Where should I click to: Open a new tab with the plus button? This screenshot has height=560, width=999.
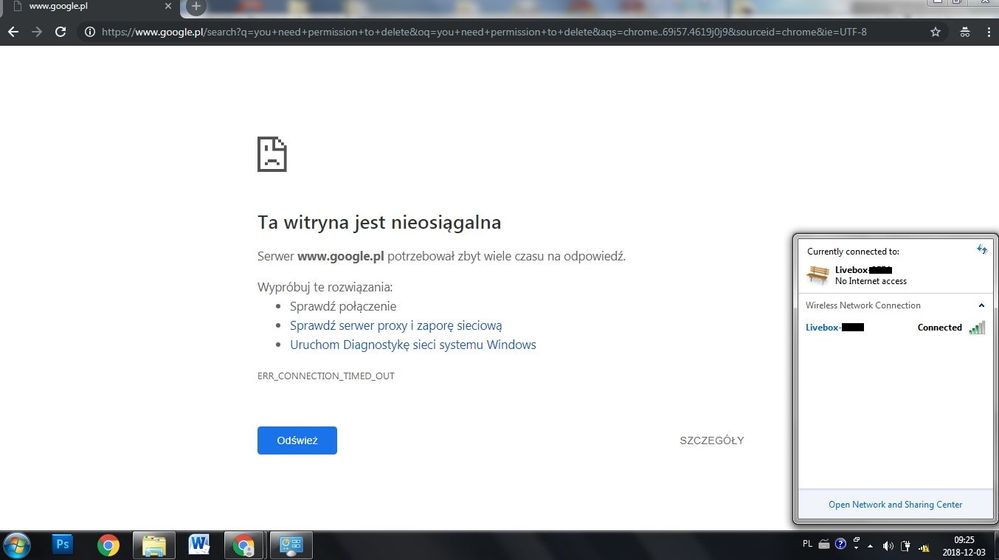coord(196,6)
